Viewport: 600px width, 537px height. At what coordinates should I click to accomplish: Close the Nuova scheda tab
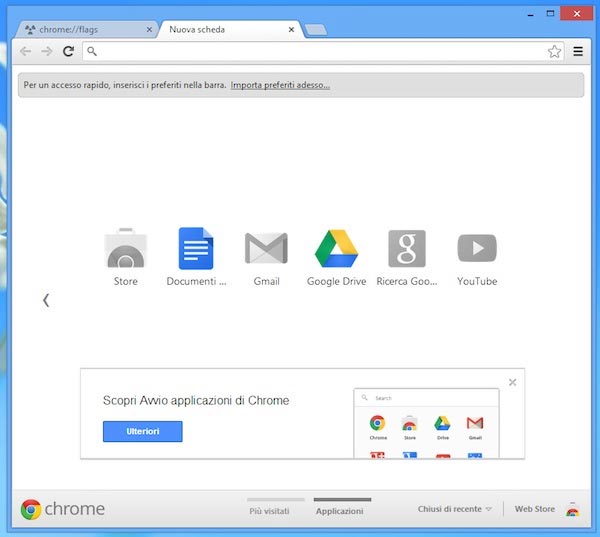(291, 29)
